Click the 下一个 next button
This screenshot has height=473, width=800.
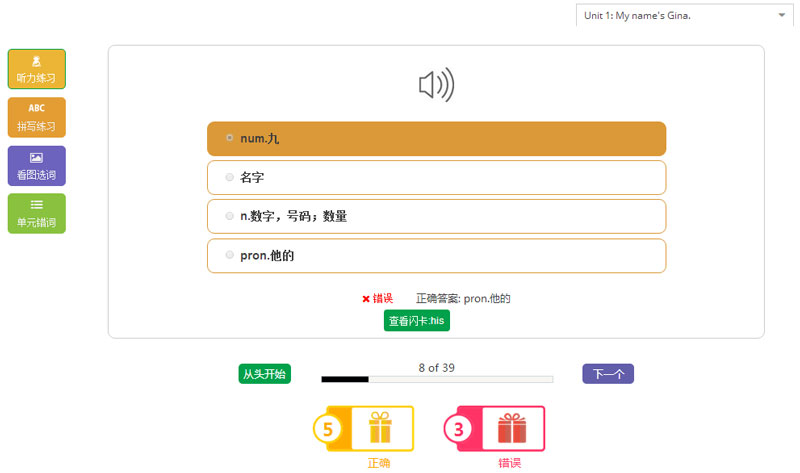[x=608, y=374]
